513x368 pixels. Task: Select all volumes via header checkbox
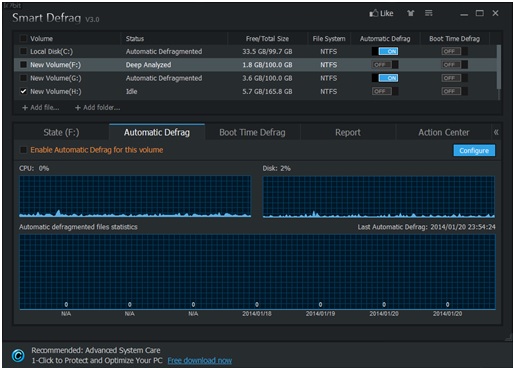pyautogui.click(x=23, y=39)
